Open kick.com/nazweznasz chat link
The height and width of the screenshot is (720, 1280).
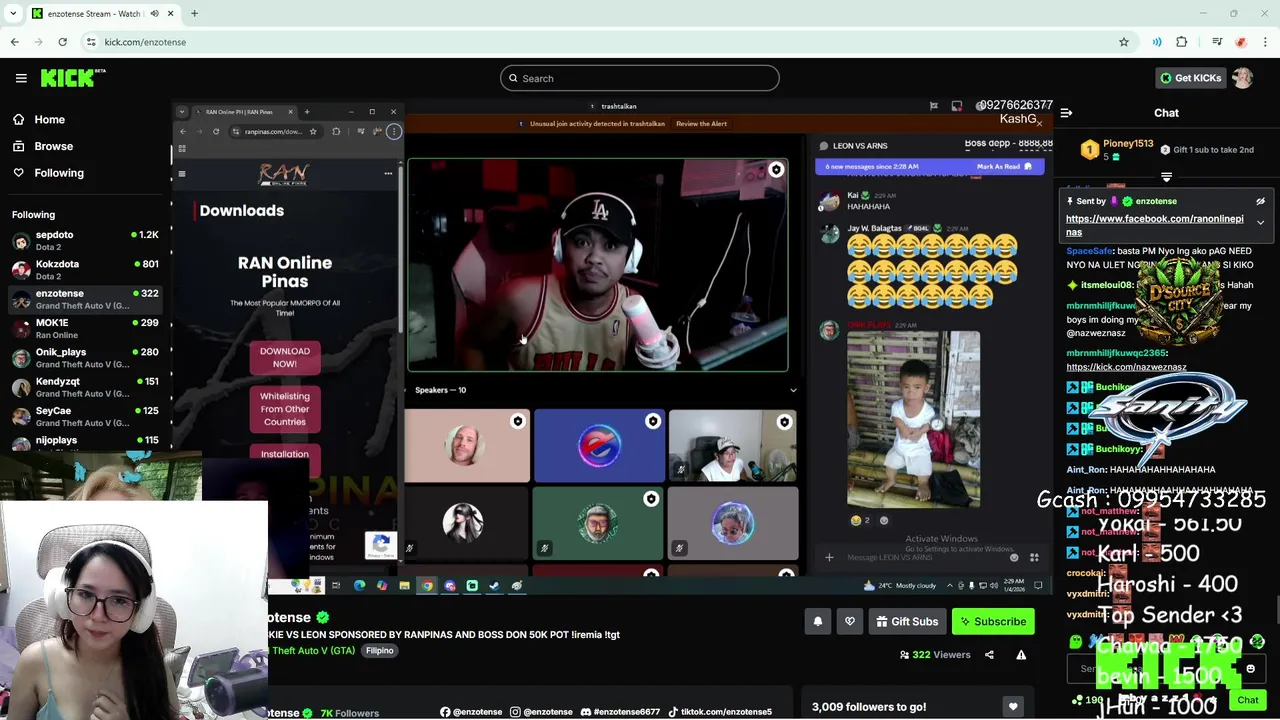(1126, 367)
